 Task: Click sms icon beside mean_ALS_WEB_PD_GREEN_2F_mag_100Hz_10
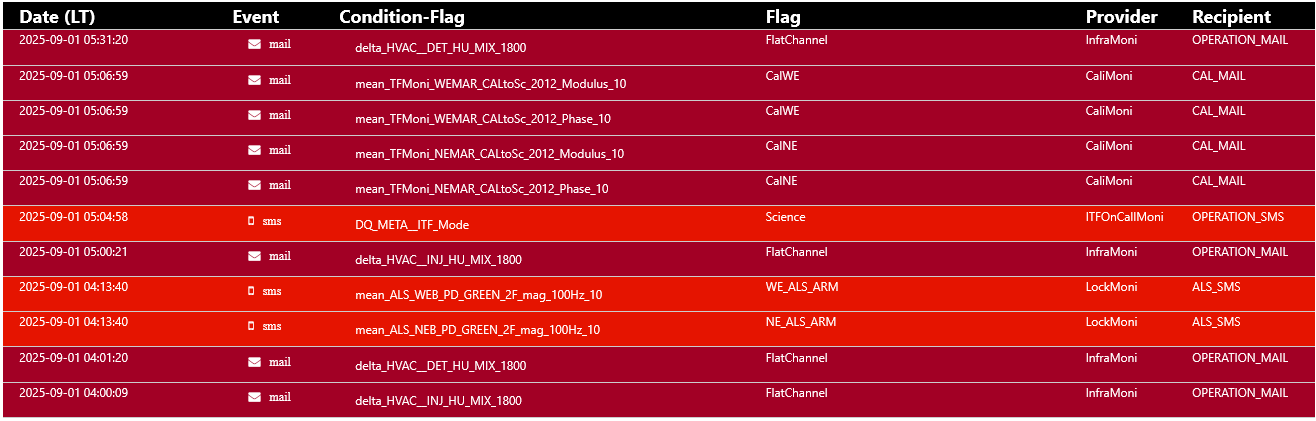tap(251, 291)
